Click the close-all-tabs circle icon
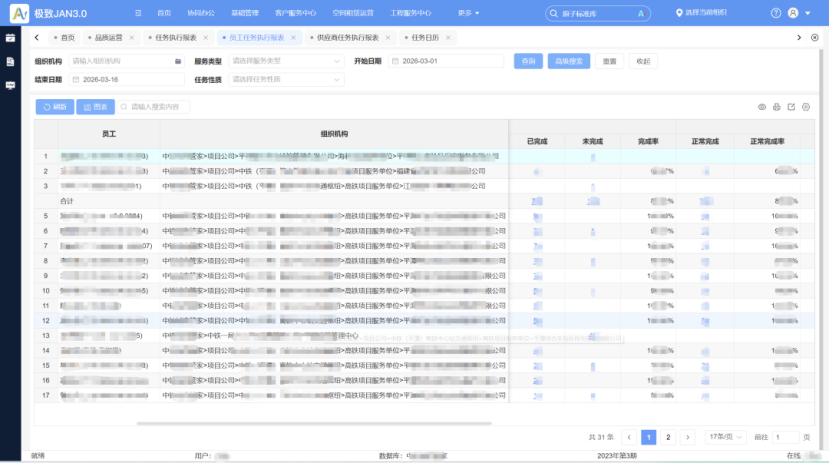Viewport: 830px width, 464px height. (815, 38)
